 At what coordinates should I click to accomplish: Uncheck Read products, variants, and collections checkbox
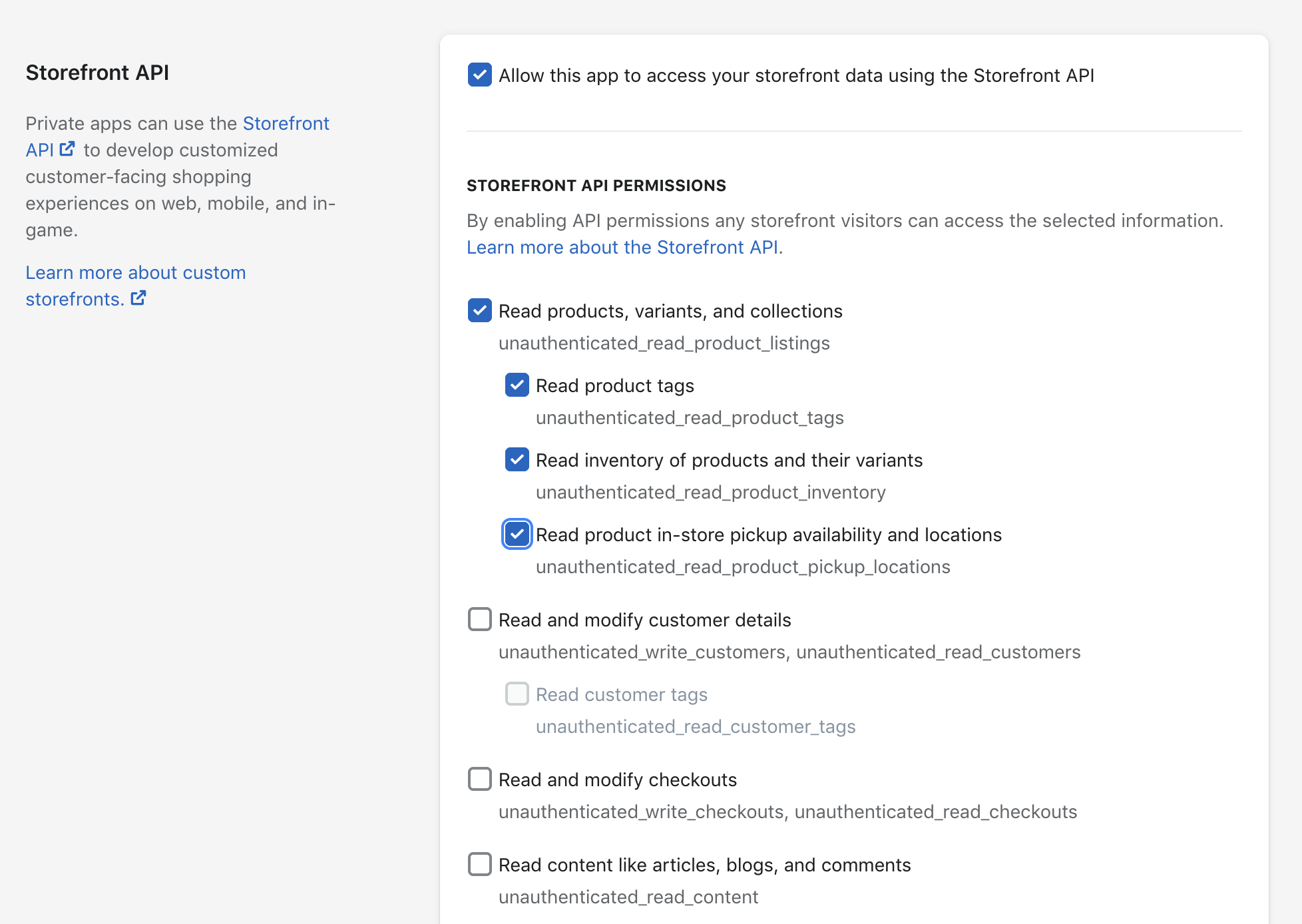pyautogui.click(x=479, y=311)
